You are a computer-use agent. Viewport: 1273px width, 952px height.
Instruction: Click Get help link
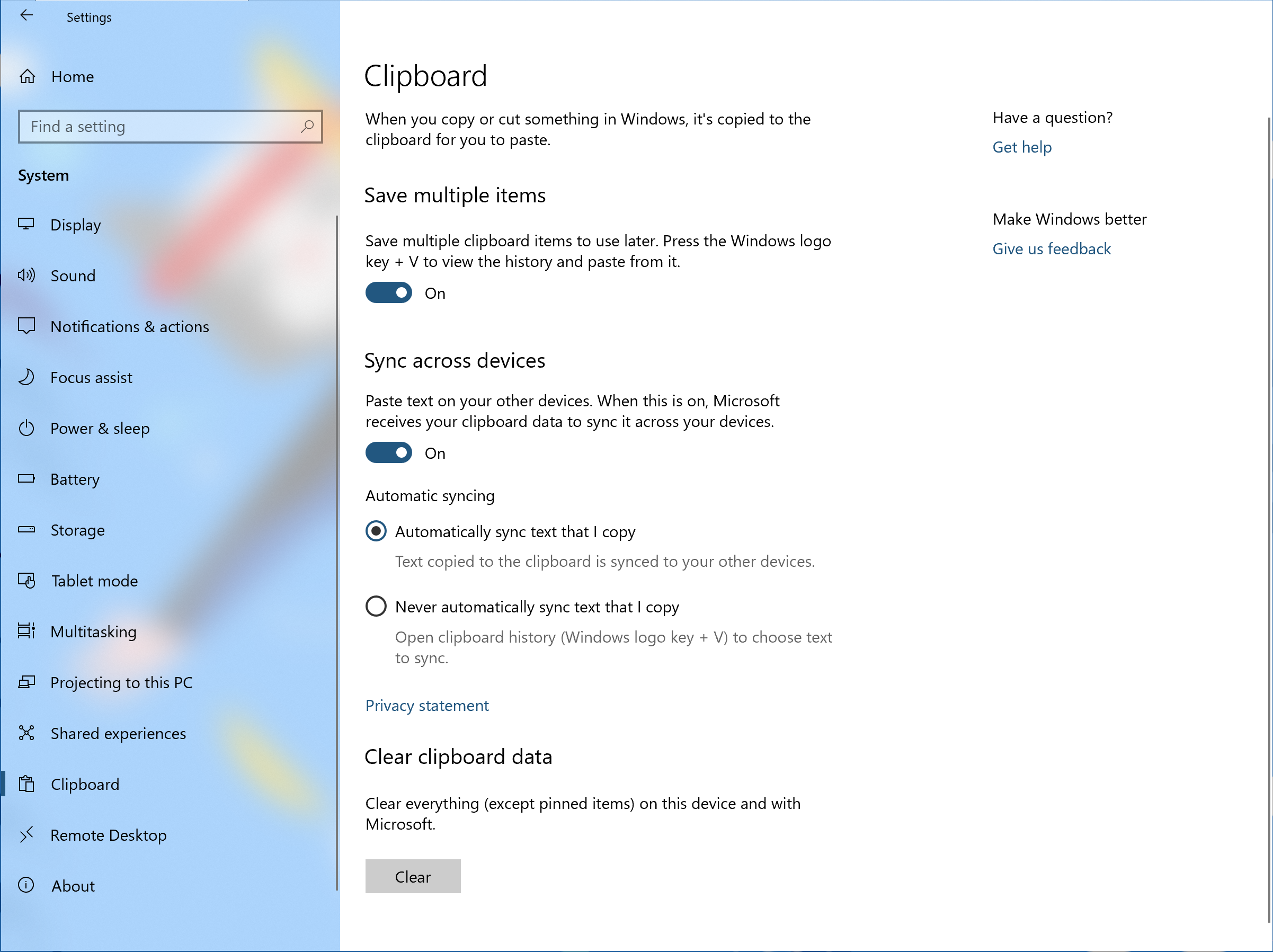click(1022, 146)
